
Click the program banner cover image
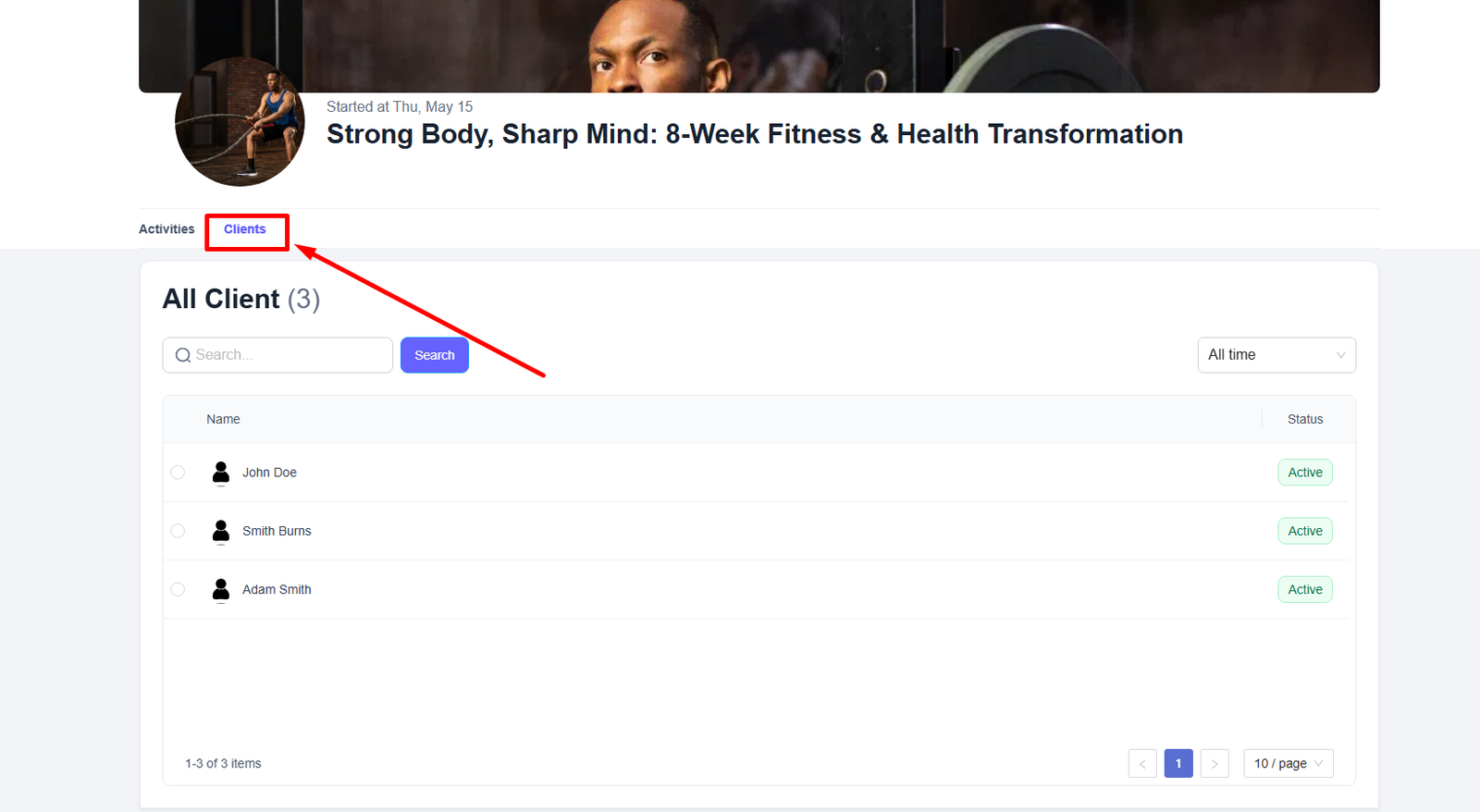pos(758,45)
